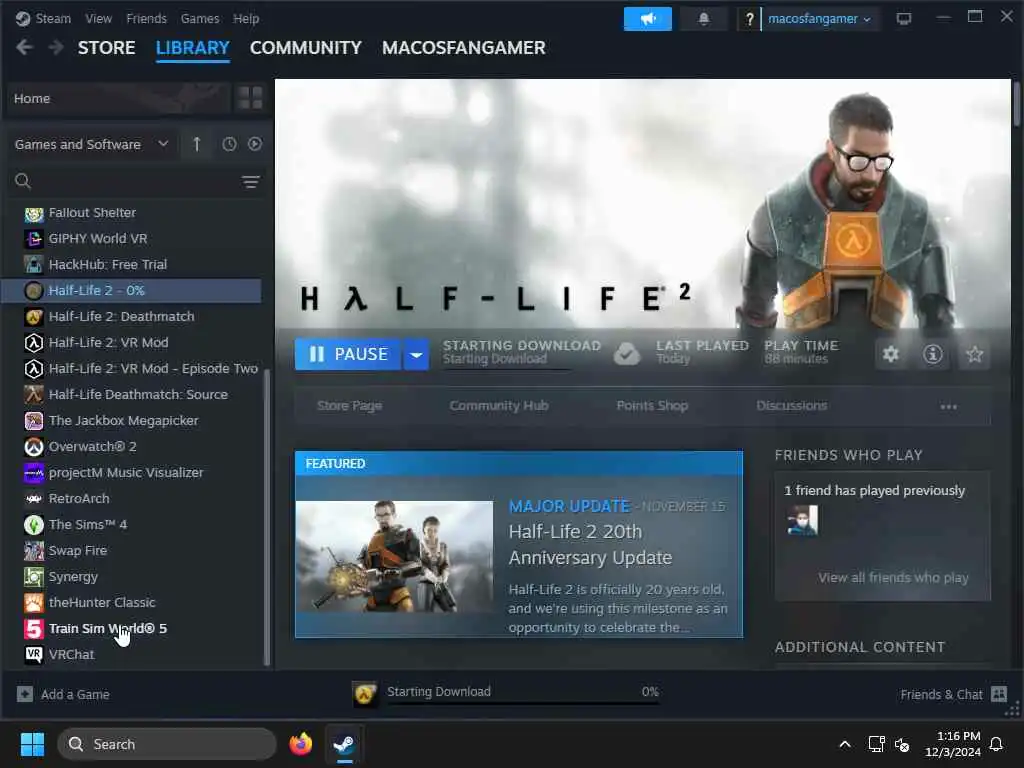Select The Jackbox Megapicker

click(x=131, y=421)
